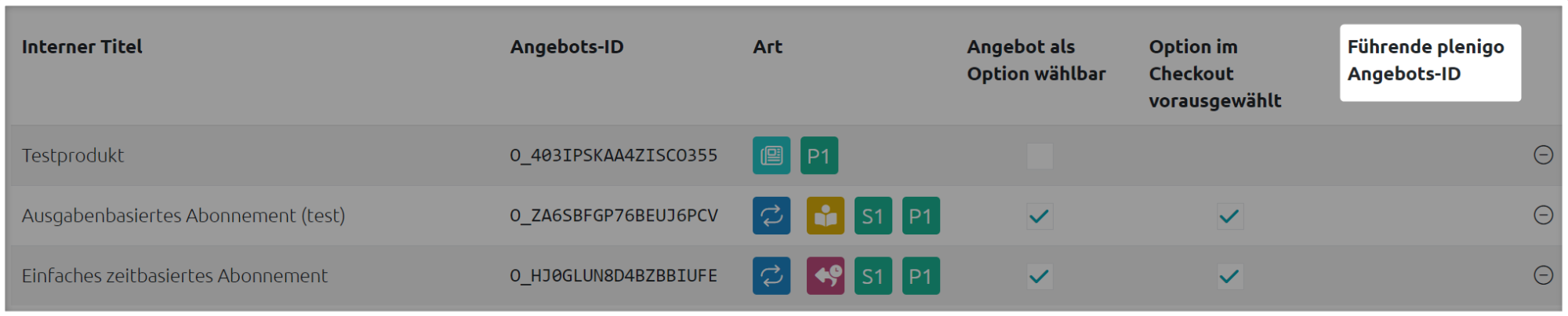Click the newspaper icon in Testprodukt row
This screenshot has width=1568, height=316.
[x=771, y=155]
